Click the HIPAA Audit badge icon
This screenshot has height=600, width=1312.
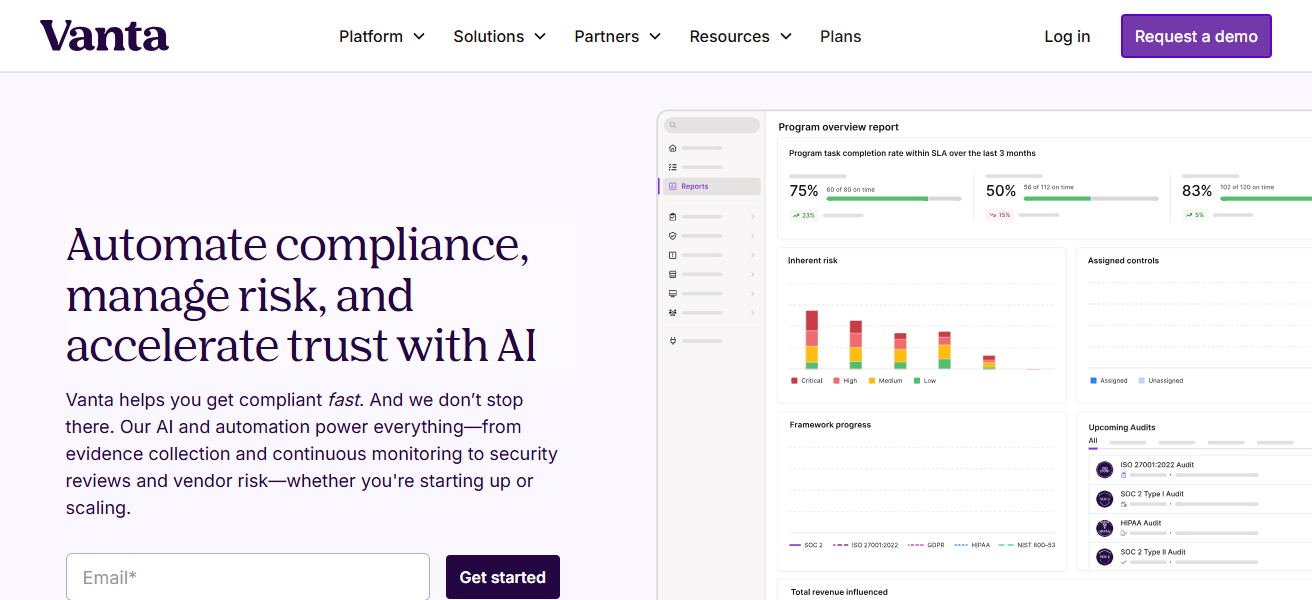coord(1105,528)
